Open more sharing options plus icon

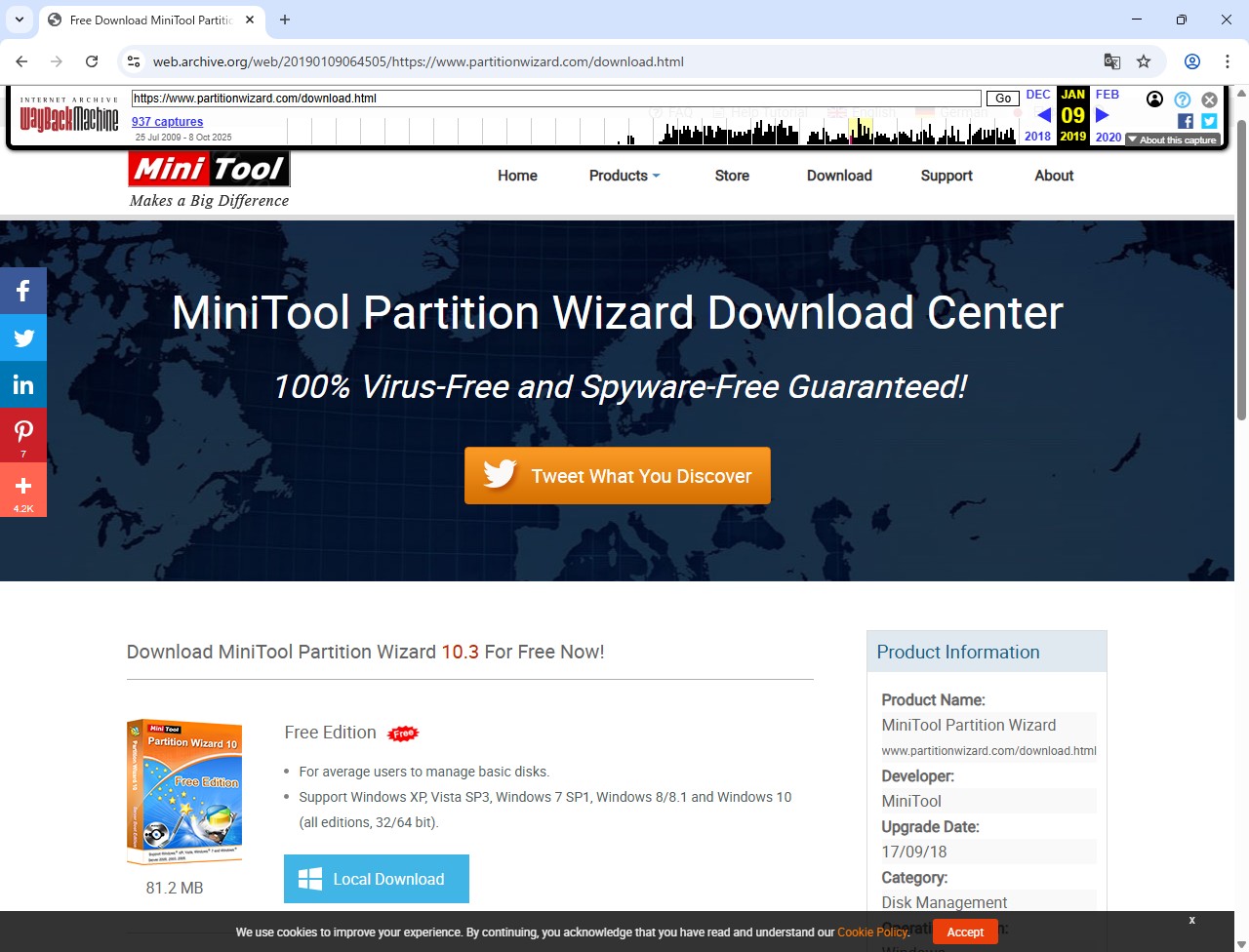pos(23,490)
